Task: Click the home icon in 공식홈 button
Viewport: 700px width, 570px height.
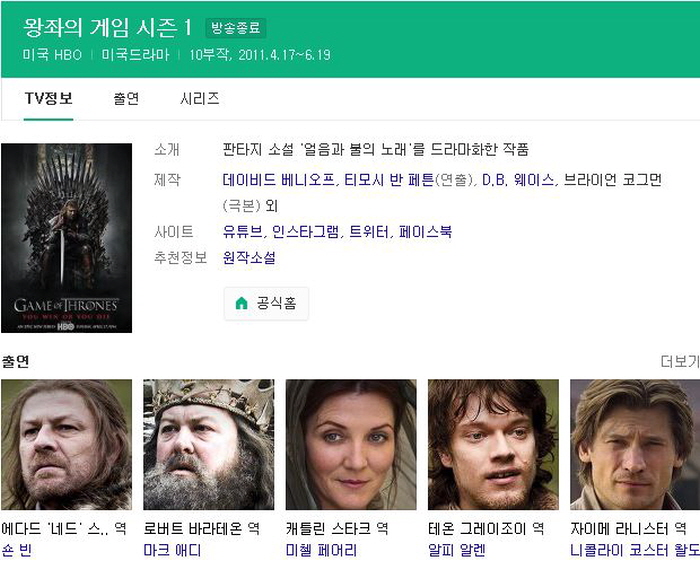Action: [241, 303]
